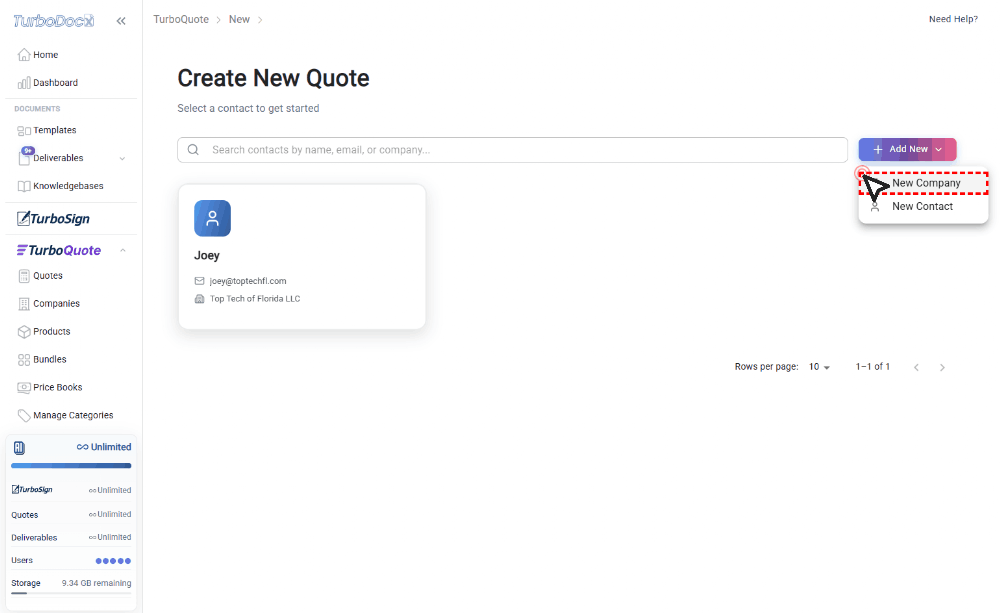Click the small TurboSign logo in usage panel

(x=32, y=489)
